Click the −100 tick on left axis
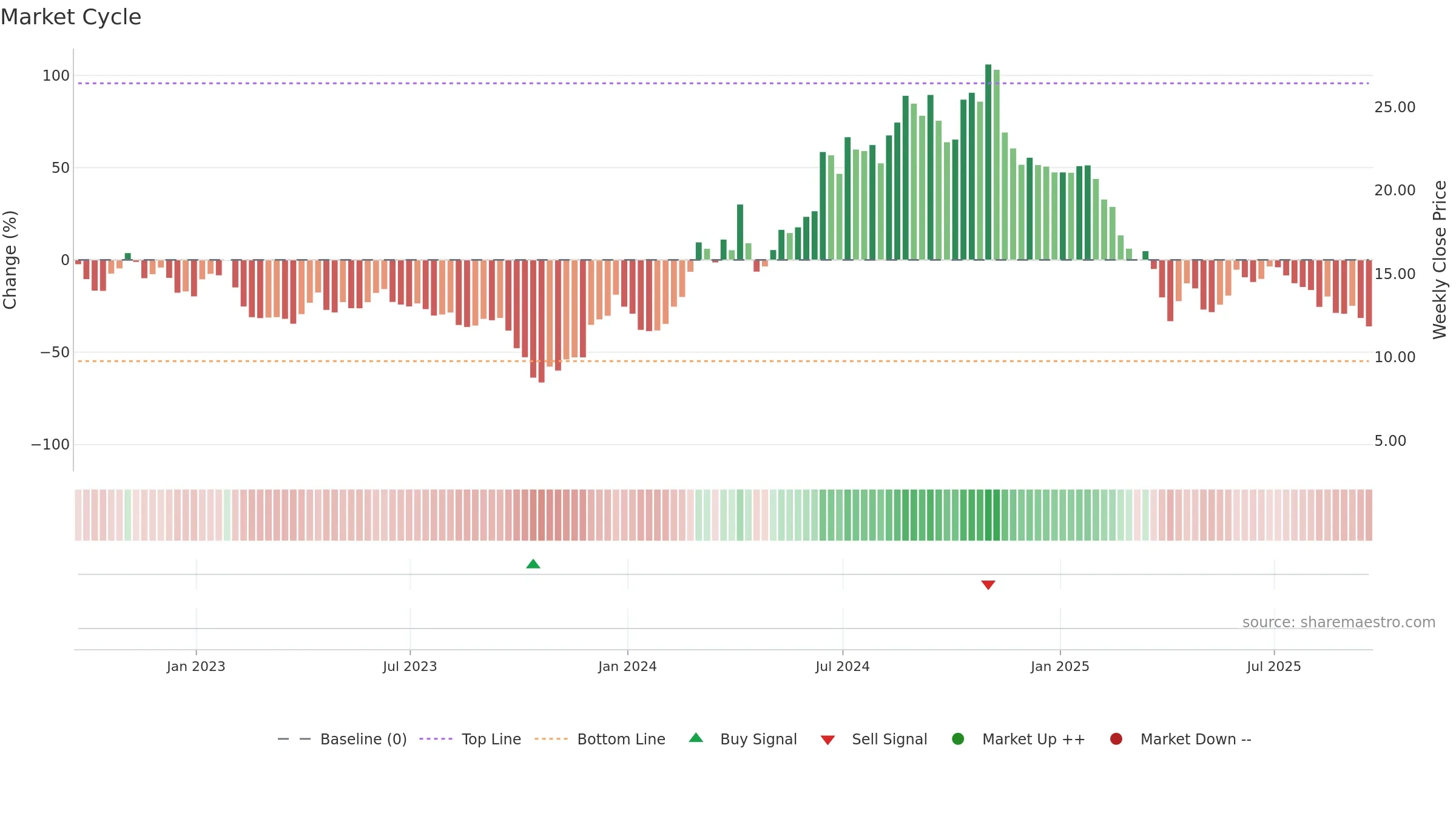 (x=50, y=445)
